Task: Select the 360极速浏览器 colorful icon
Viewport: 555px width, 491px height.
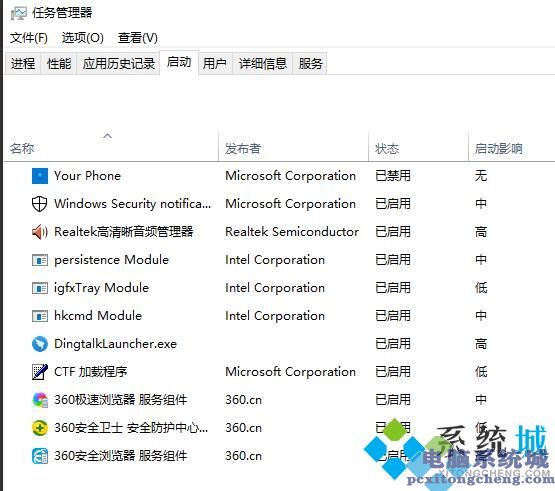Action: coord(40,400)
